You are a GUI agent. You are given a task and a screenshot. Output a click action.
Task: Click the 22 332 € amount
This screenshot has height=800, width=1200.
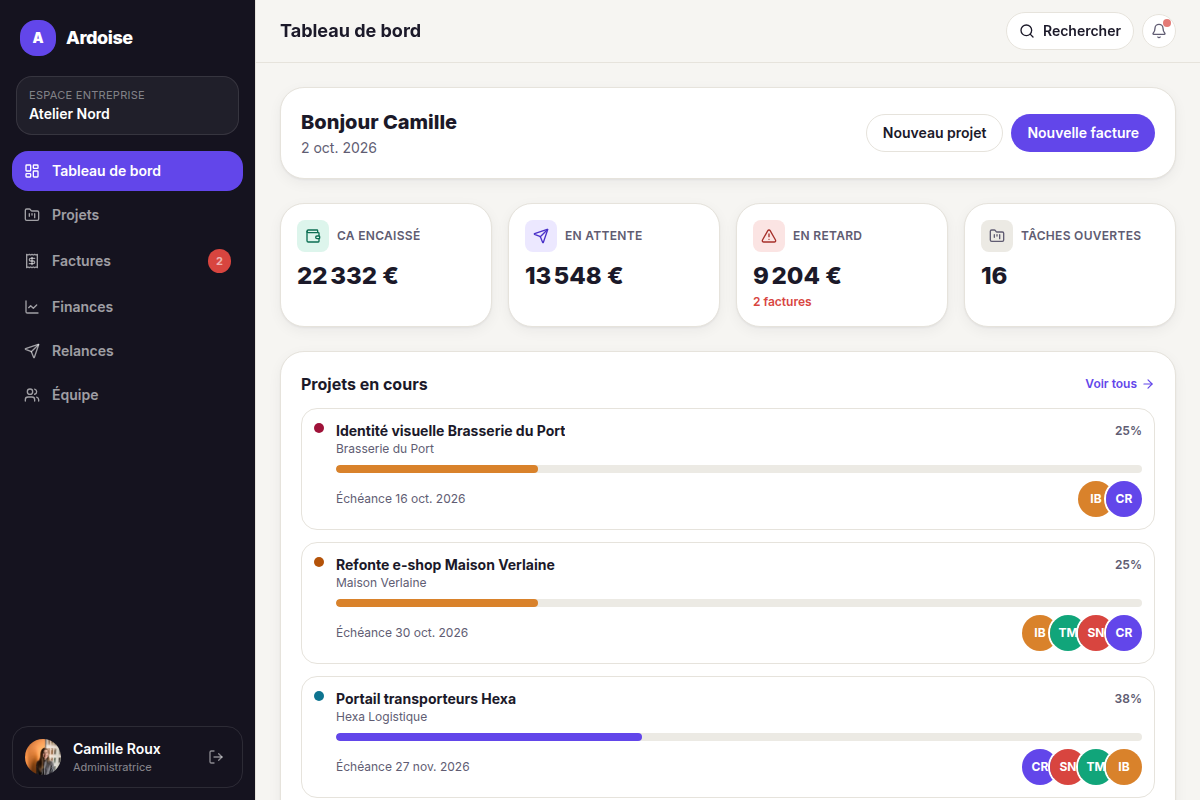(x=348, y=276)
